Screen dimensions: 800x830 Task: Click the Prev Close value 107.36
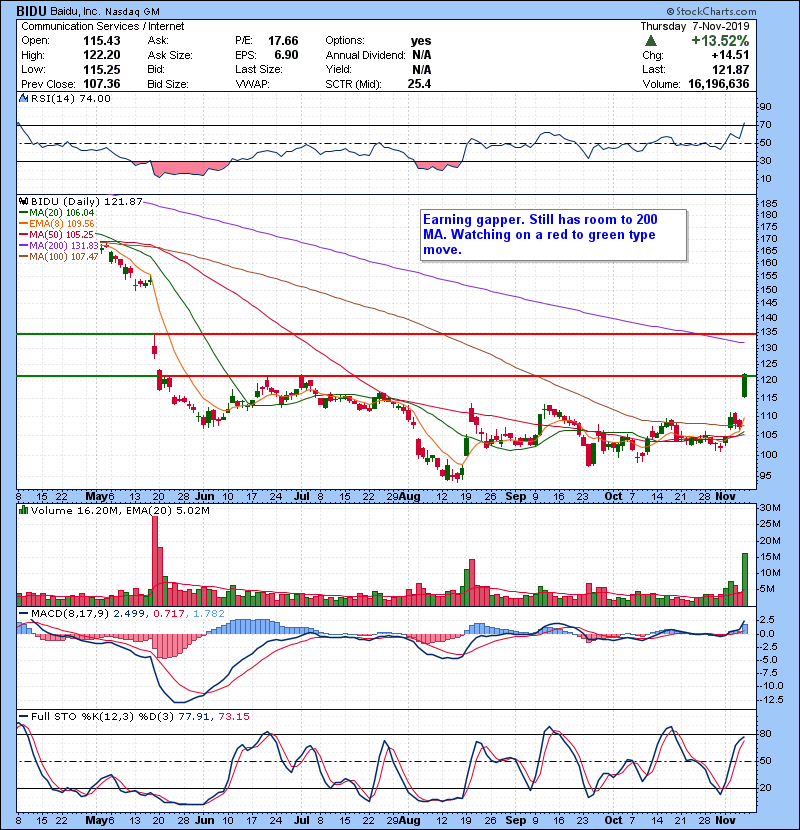point(102,84)
